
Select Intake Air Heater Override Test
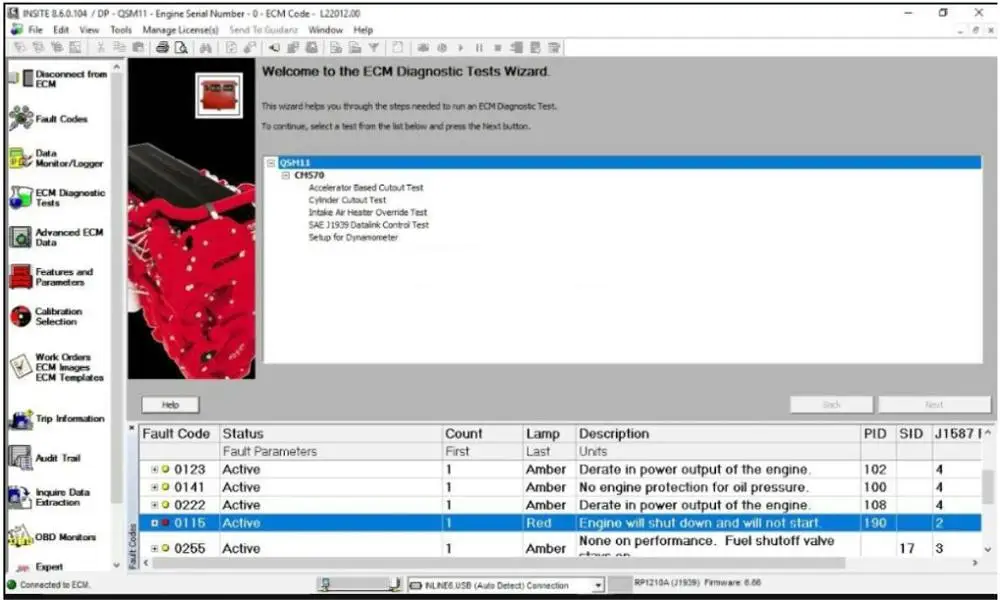367,212
